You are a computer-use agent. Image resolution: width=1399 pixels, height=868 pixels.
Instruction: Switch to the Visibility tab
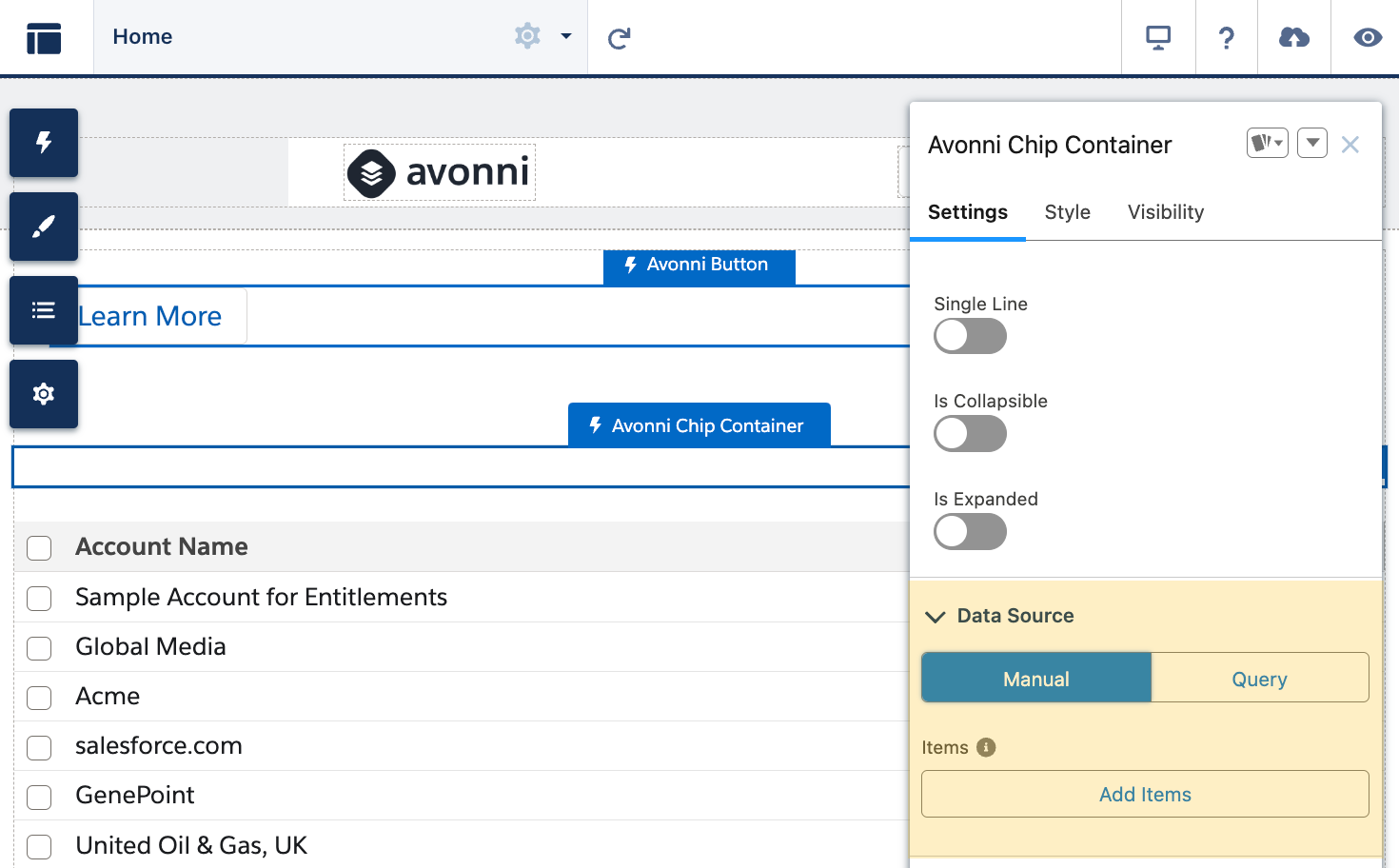[x=1165, y=212]
